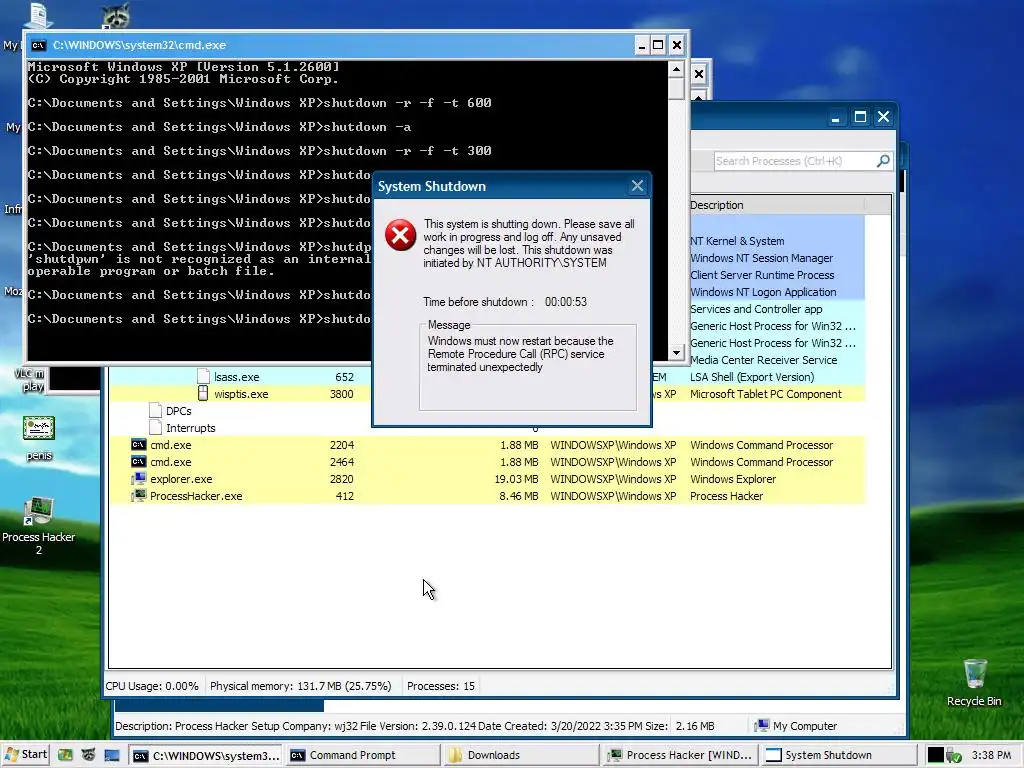Click 'Physical memory: 131.7 MB (25.75%)' status
Image resolution: width=1024 pixels, height=768 pixels.
click(x=300, y=686)
